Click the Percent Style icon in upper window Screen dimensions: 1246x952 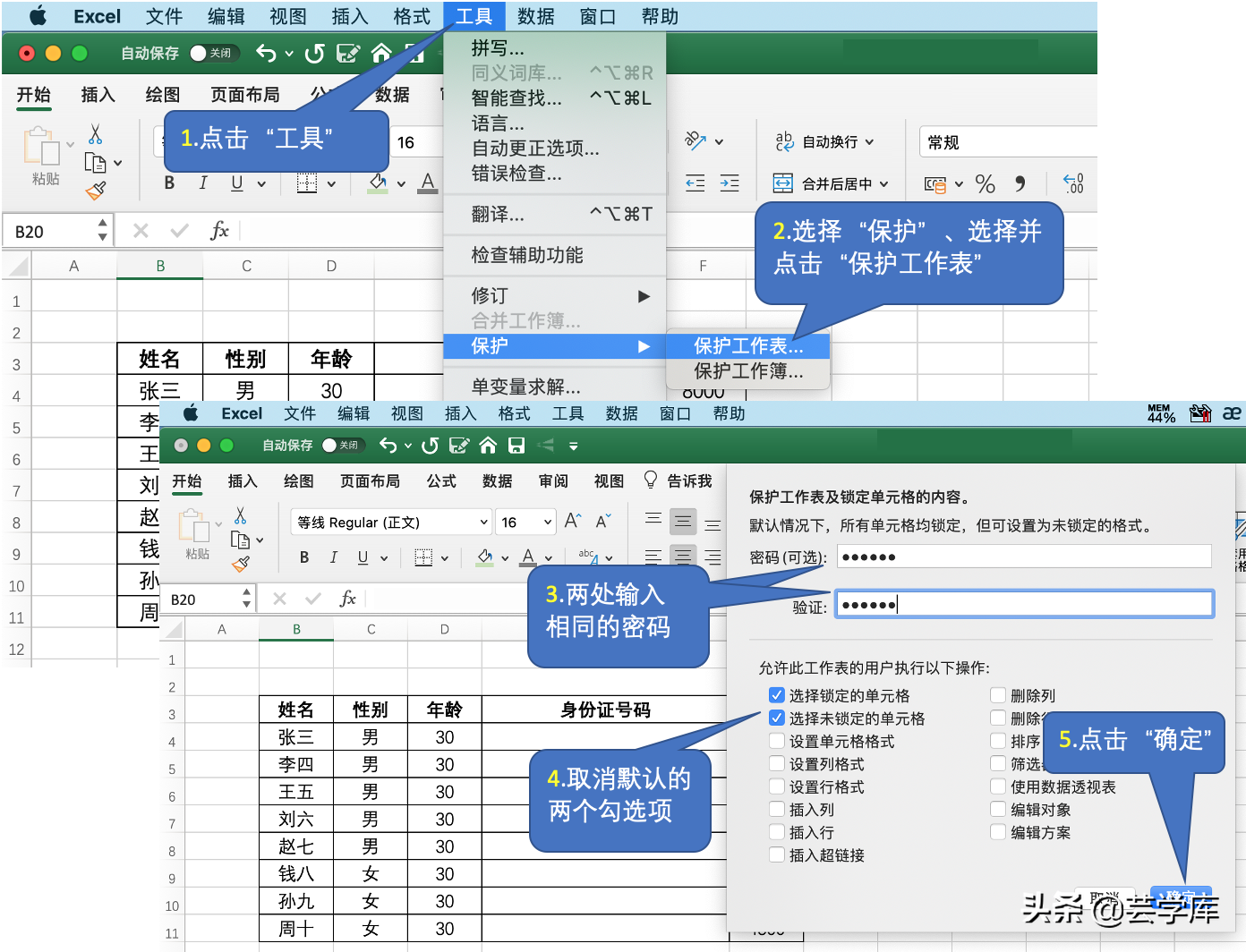coord(986,183)
